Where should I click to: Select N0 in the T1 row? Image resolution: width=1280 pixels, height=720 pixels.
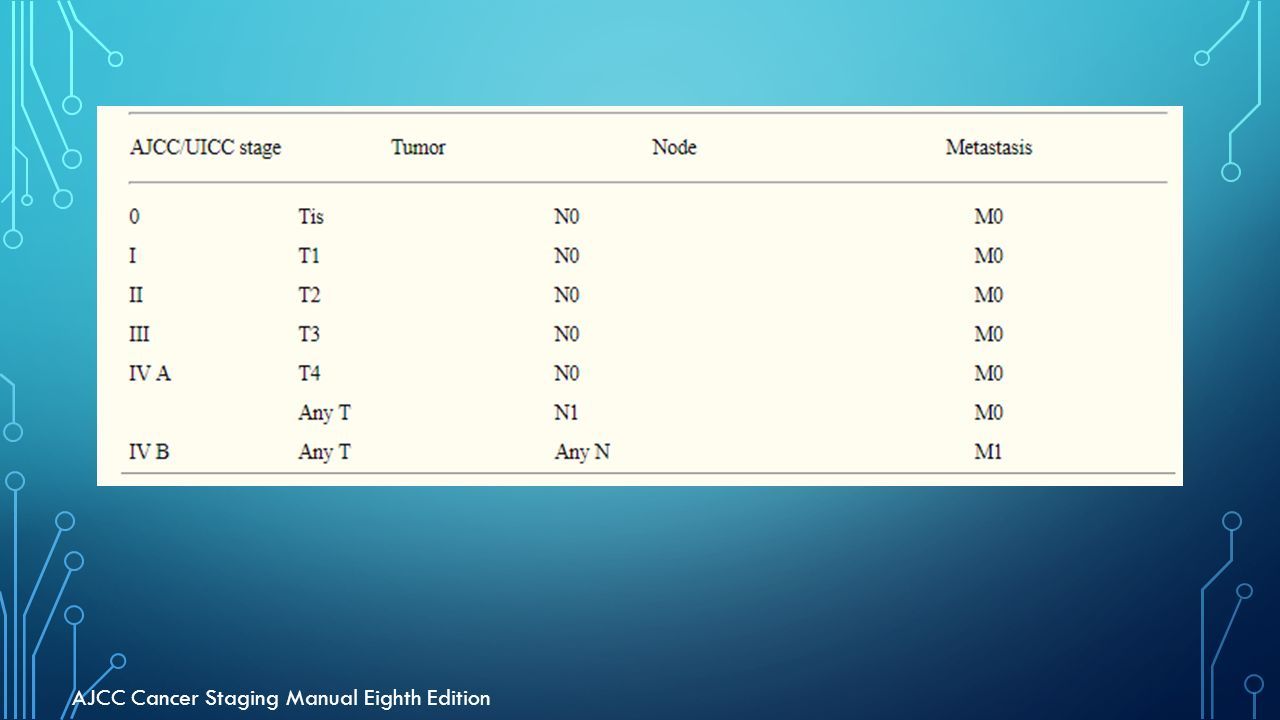(567, 256)
